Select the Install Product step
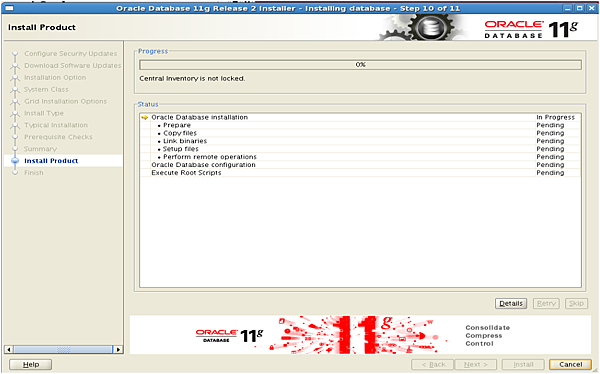 pos(51,161)
